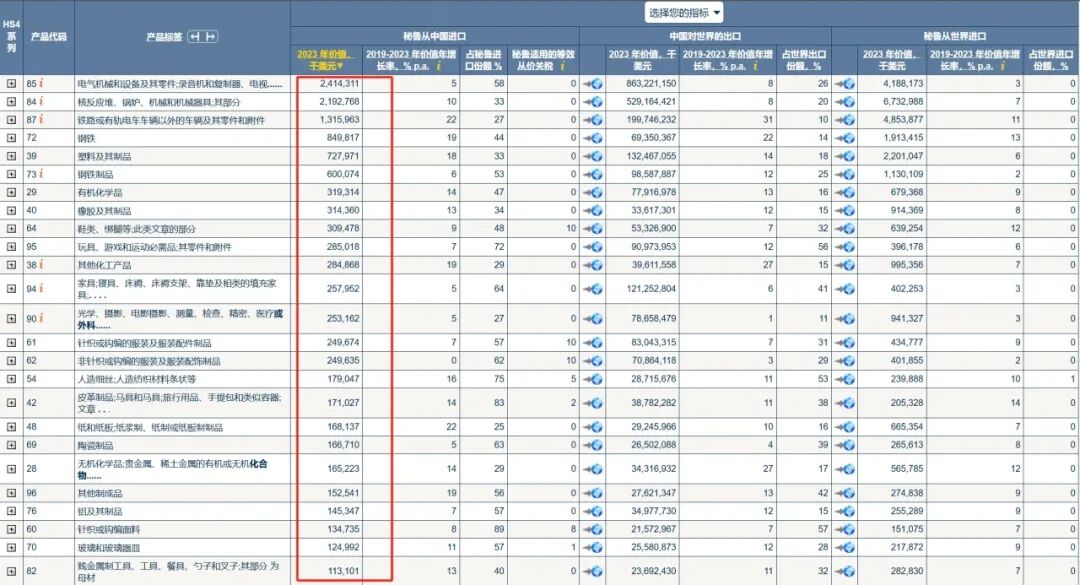Open product 核反应堆、锅炉 label

tap(159, 101)
